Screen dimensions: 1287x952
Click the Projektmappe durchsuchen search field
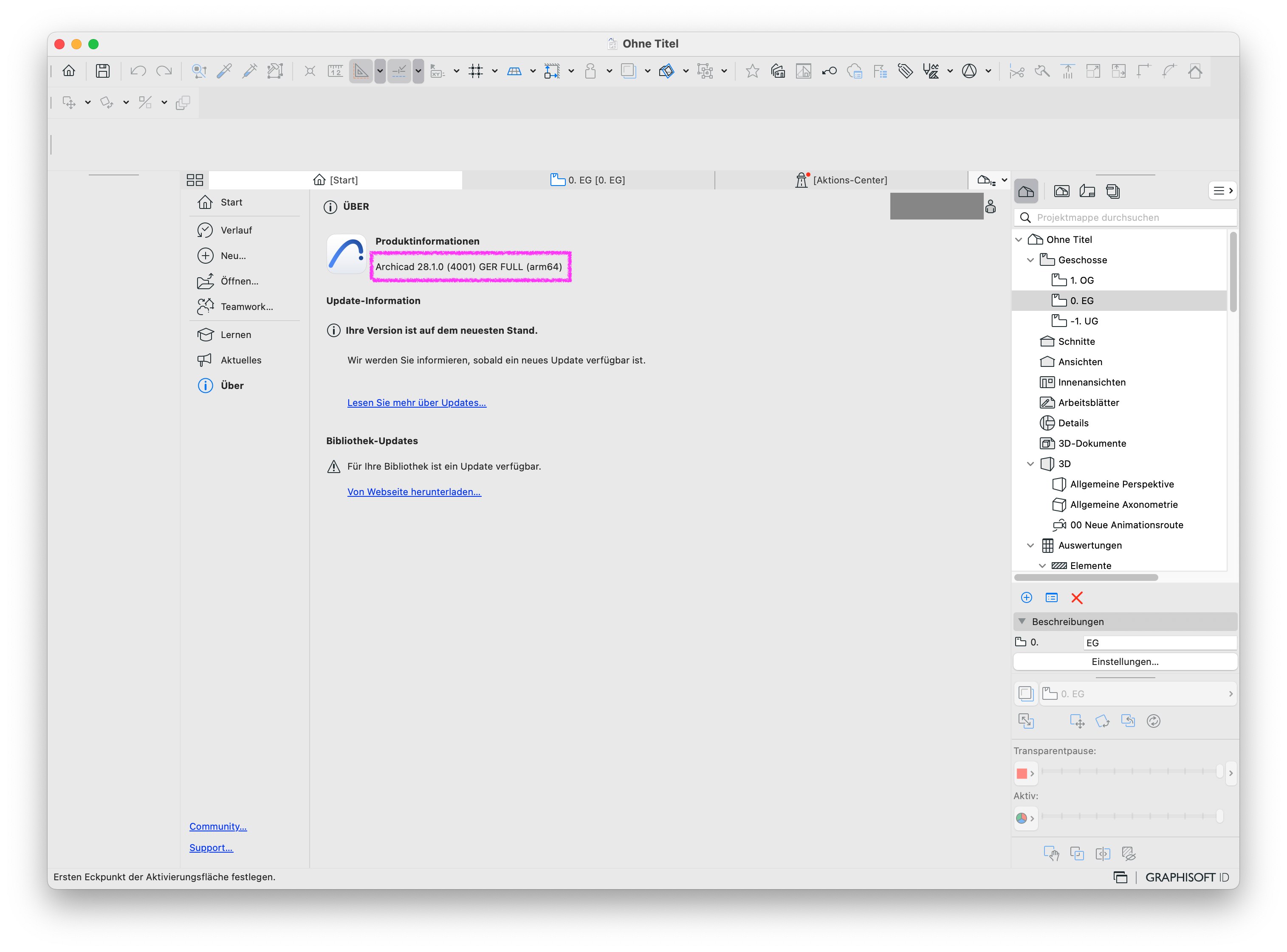1125,217
